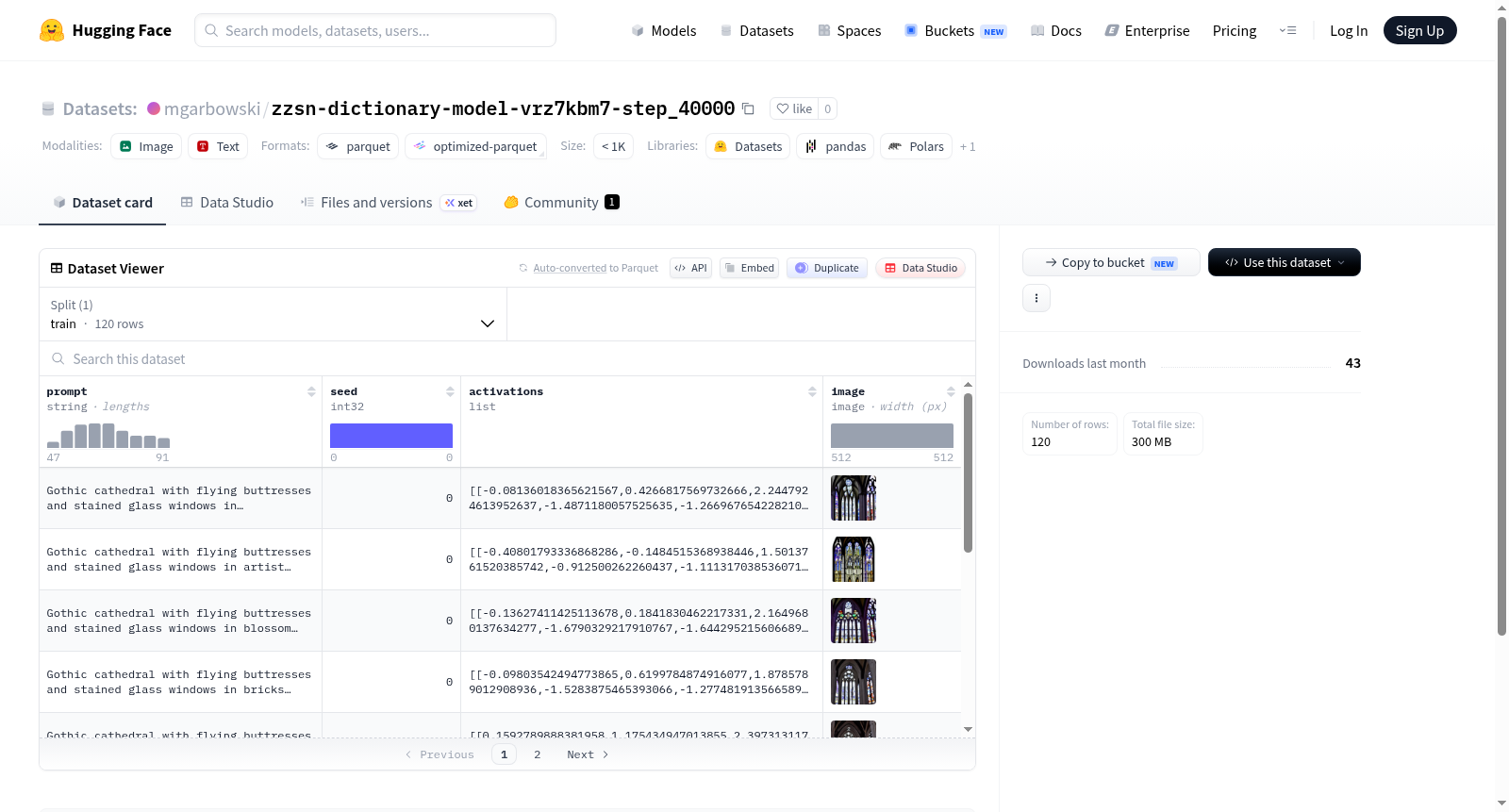Click the Previous page button
Image resolution: width=1509 pixels, height=812 pixels.
(439, 754)
